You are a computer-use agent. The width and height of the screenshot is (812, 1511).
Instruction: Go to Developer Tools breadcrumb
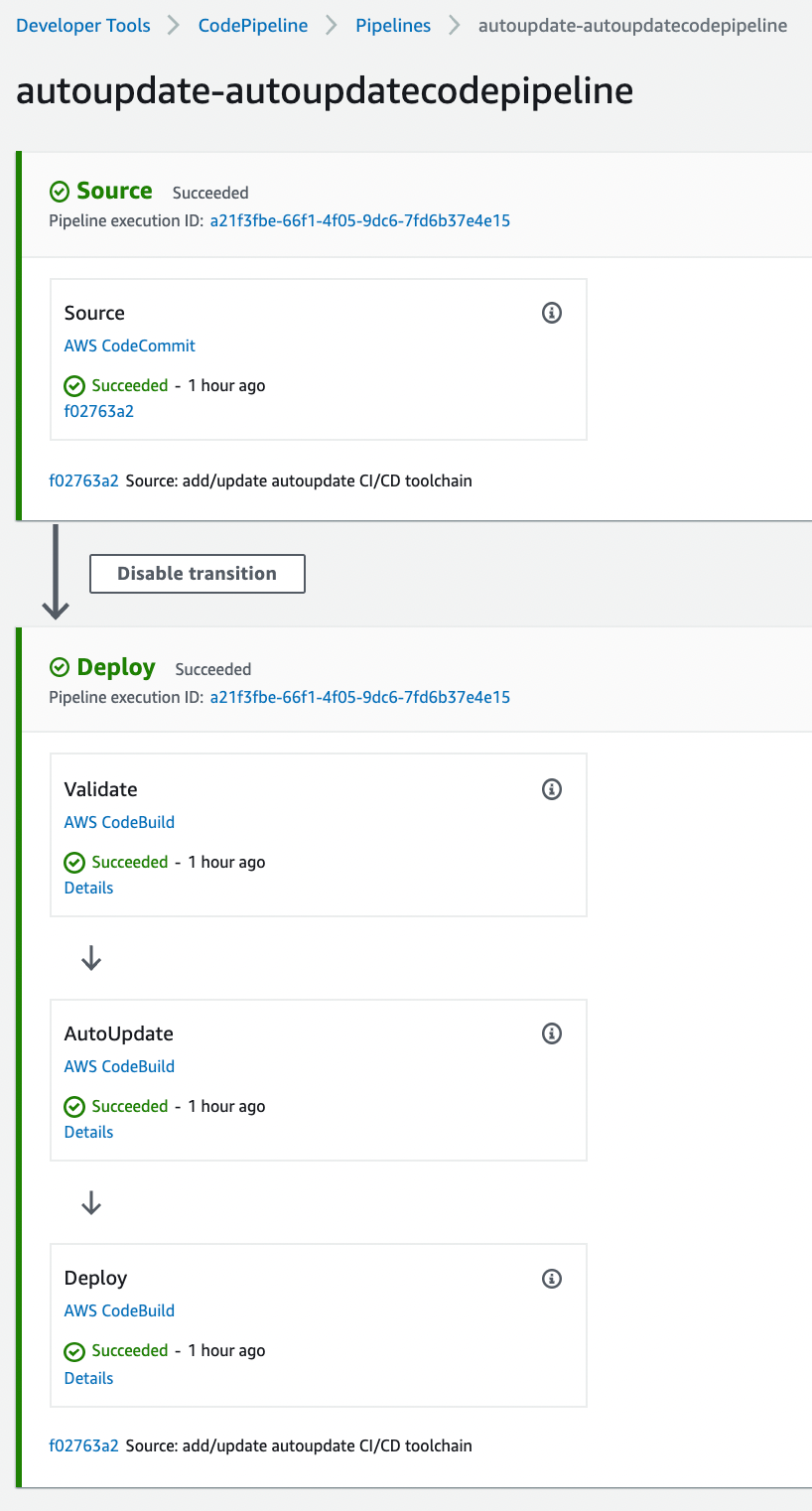click(83, 26)
